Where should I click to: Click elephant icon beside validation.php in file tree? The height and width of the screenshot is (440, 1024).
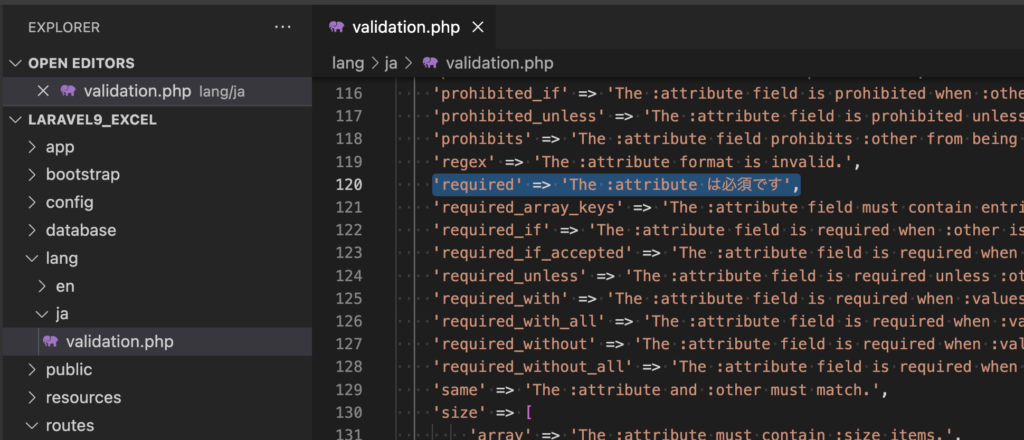coord(49,342)
